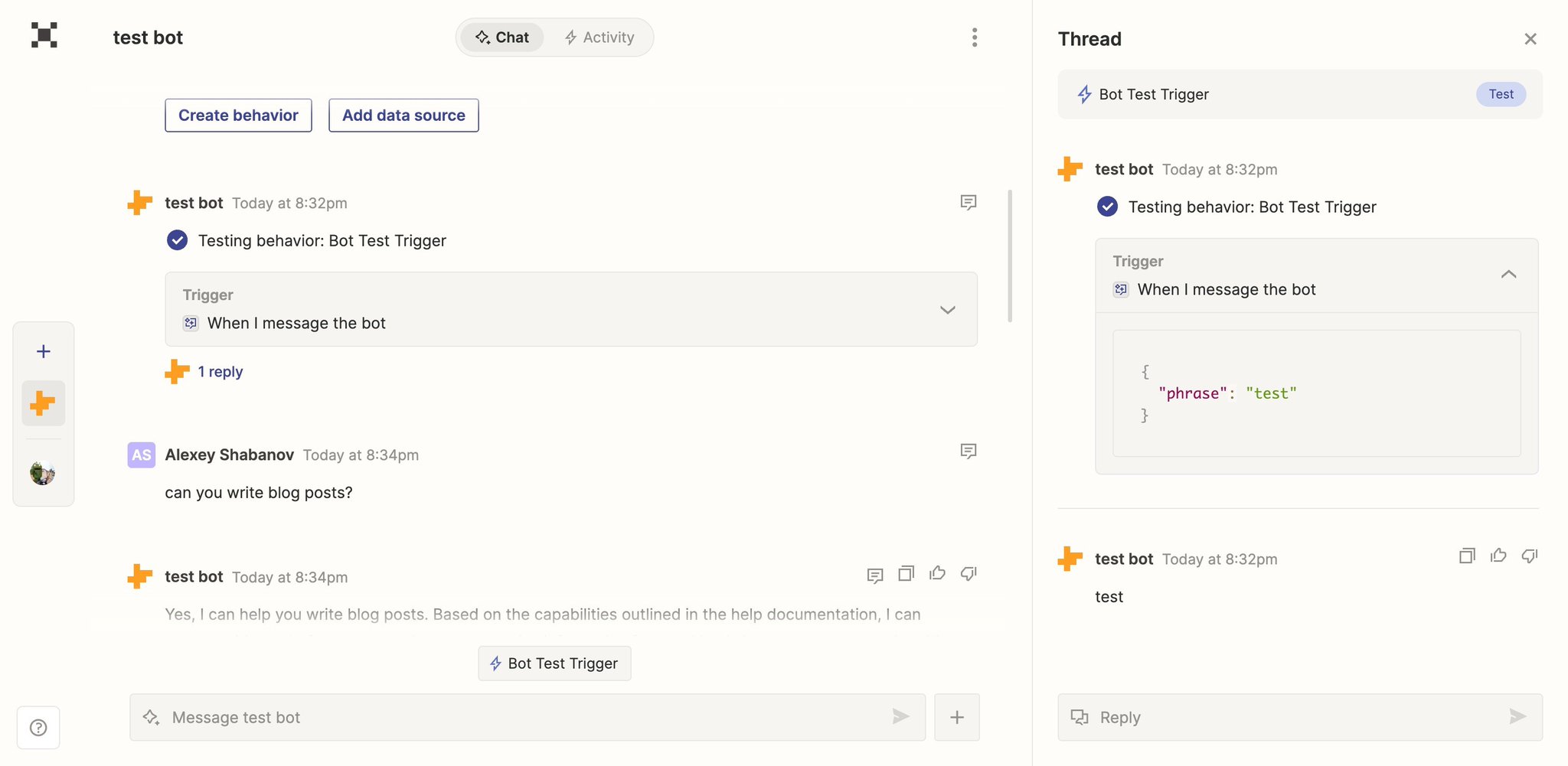The width and height of the screenshot is (1568, 766).
Task: Open thread icon on 8:32pm test bot message
Action: coord(968,203)
